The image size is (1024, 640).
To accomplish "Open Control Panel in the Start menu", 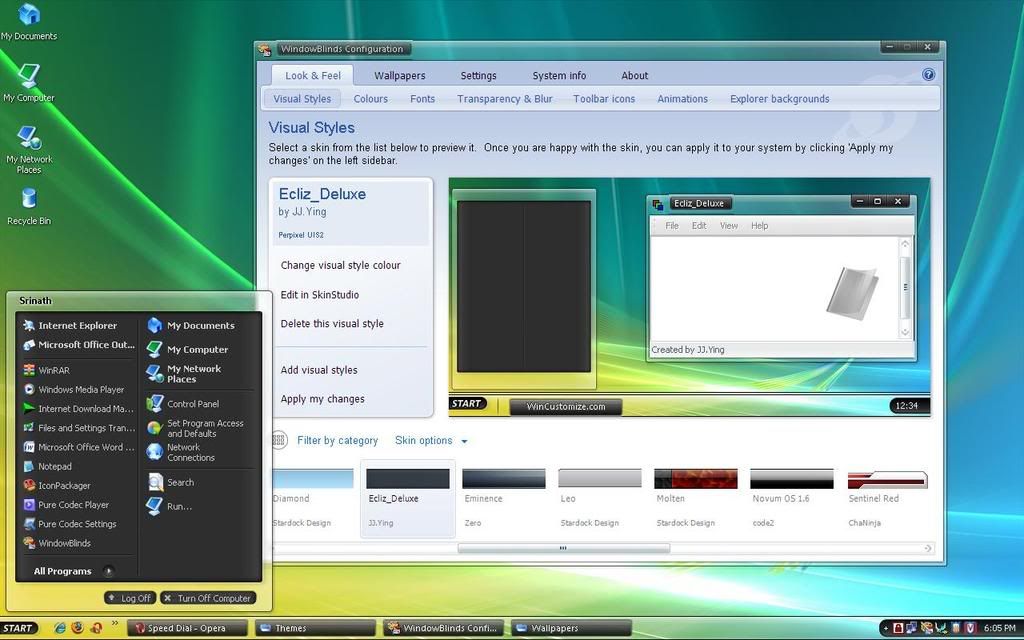I will 192,404.
